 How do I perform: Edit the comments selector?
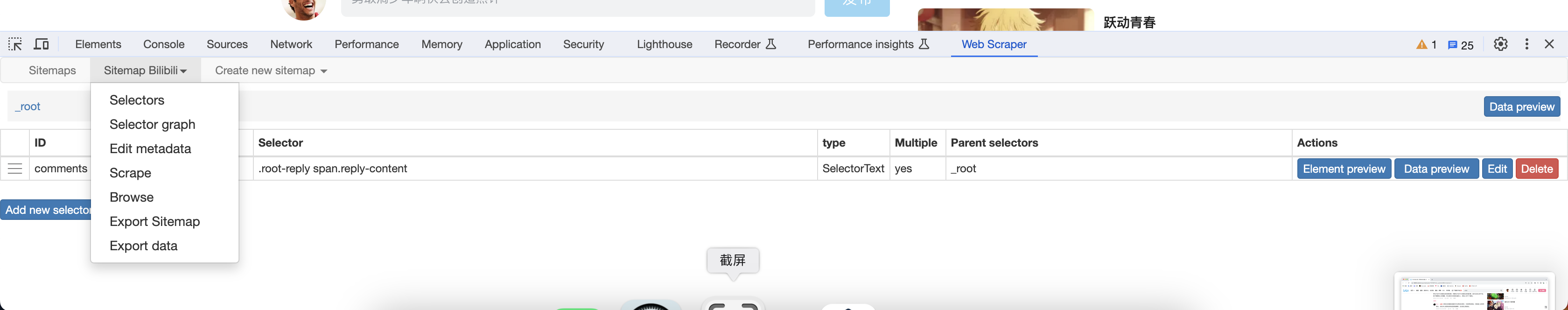[x=1497, y=169]
